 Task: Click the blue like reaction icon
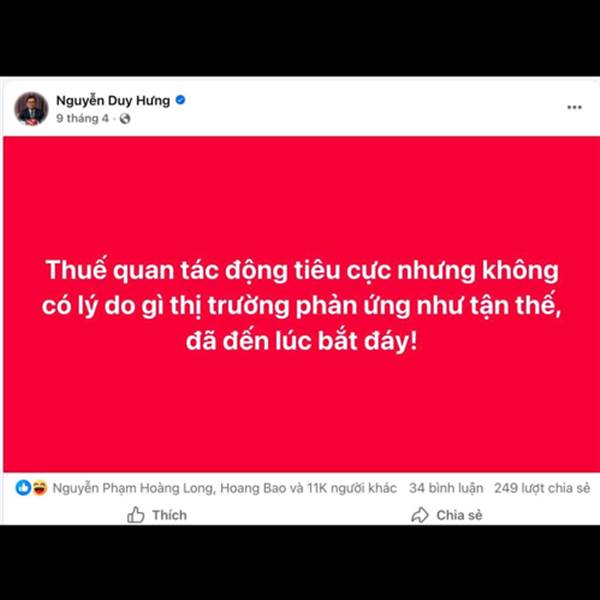(x=23, y=488)
